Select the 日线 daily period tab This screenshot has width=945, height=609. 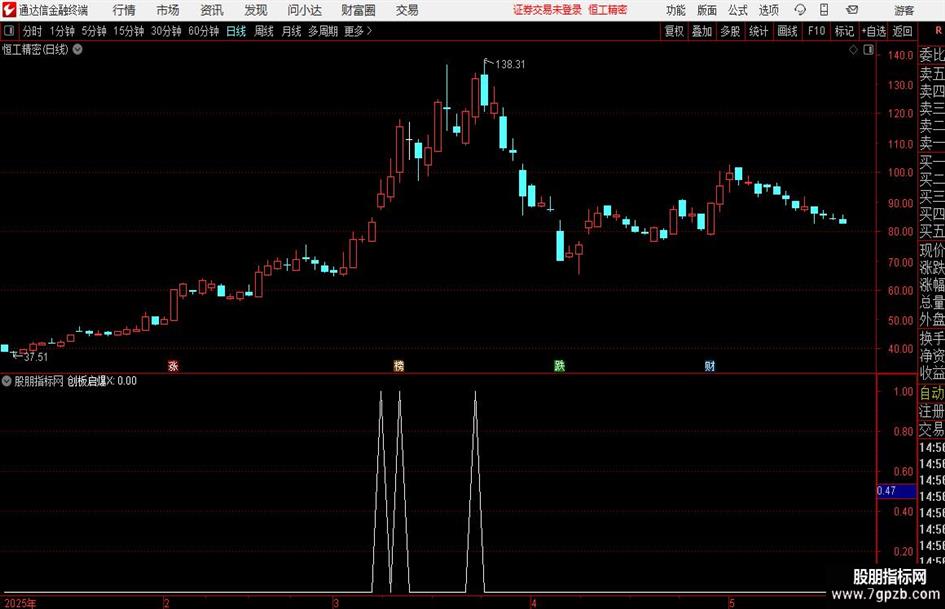(236, 31)
